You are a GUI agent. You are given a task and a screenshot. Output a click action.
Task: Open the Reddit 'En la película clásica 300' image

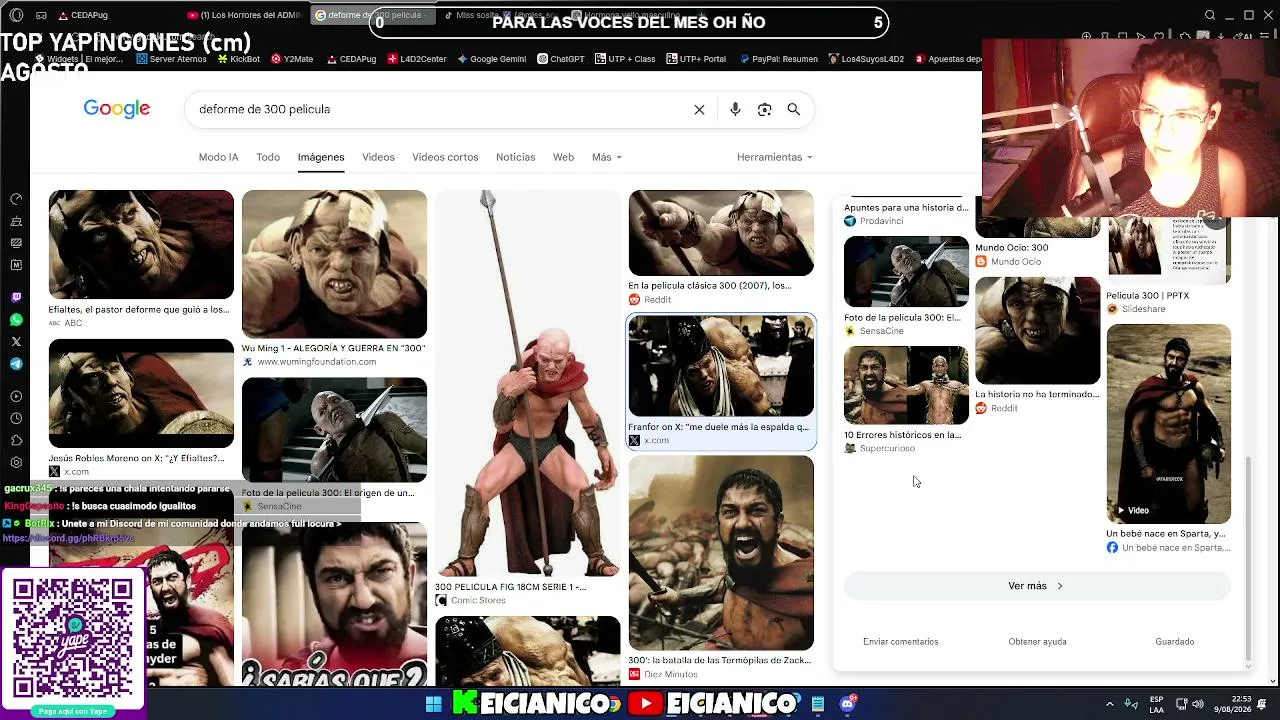pyautogui.click(x=721, y=233)
